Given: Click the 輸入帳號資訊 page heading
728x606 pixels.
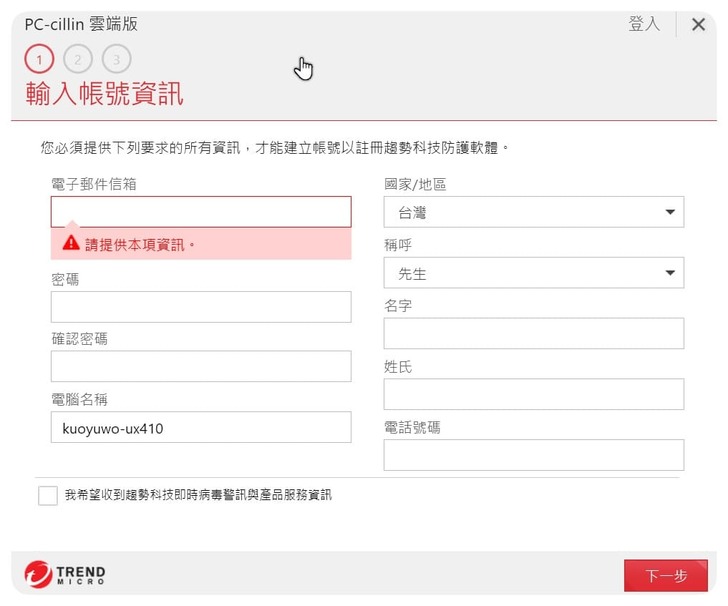Looking at the screenshot, I should click(x=104, y=96).
